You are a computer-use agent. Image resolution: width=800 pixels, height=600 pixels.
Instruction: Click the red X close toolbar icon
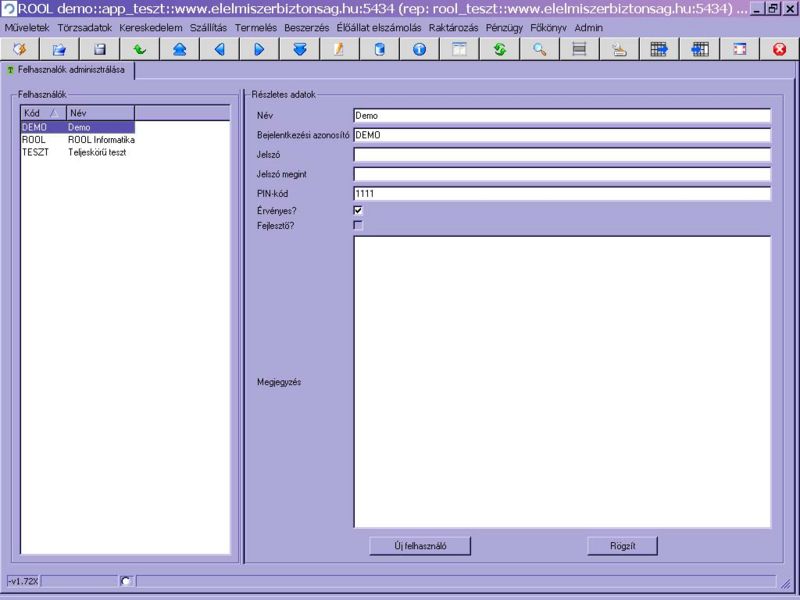[x=779, y=49]
